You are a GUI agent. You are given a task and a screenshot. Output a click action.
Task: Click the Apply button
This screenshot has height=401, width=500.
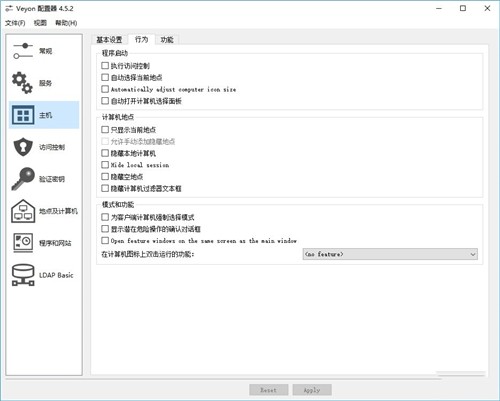click(x=312, y=390)
